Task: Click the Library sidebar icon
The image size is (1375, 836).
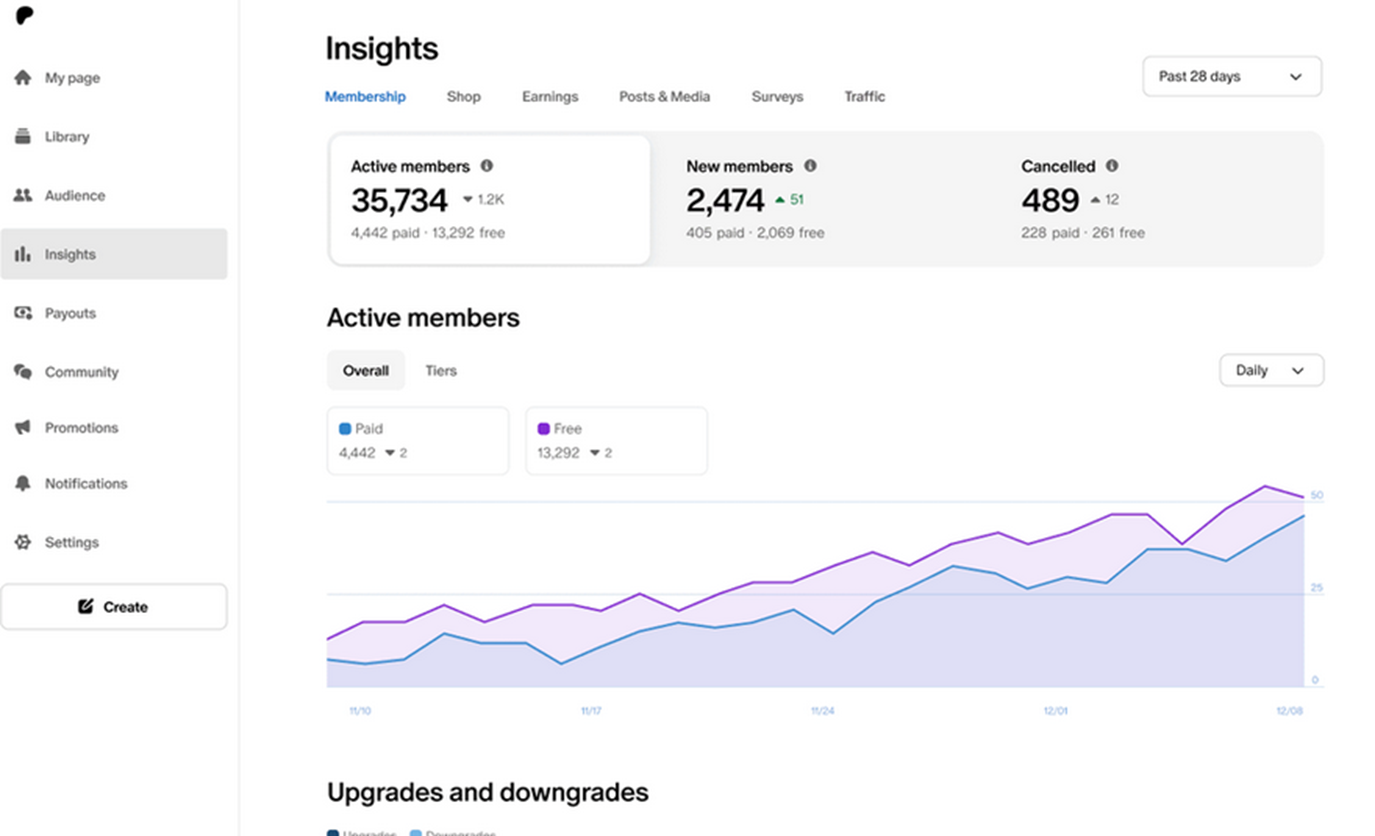Action: [23, 137]
